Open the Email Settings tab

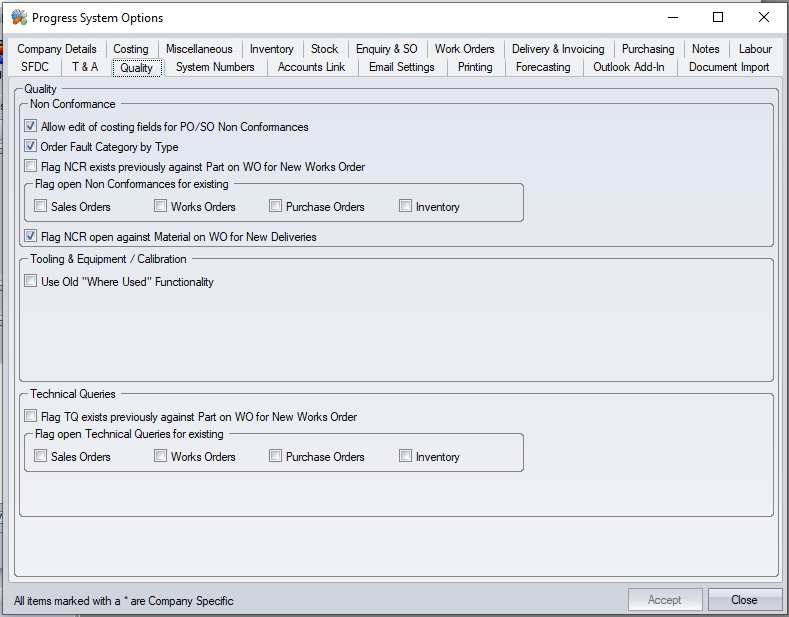coord(401,67)
